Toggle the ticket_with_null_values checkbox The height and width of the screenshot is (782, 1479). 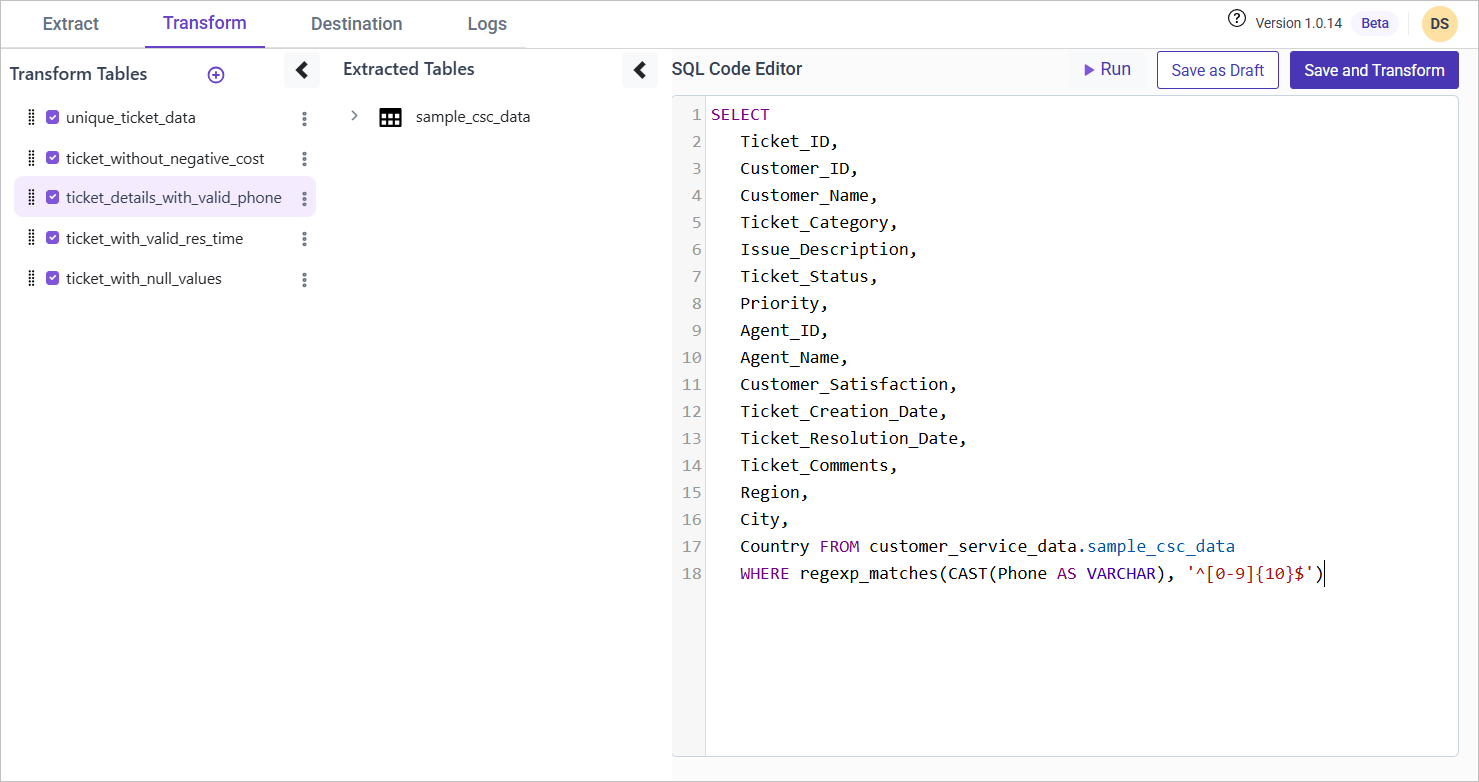point(53,279)
